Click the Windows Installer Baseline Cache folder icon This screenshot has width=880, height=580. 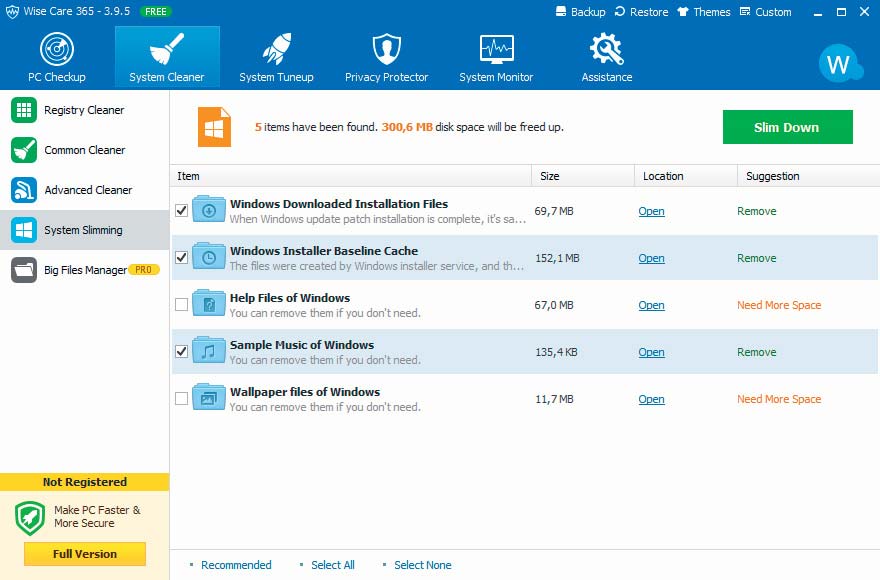pos(209,256)
